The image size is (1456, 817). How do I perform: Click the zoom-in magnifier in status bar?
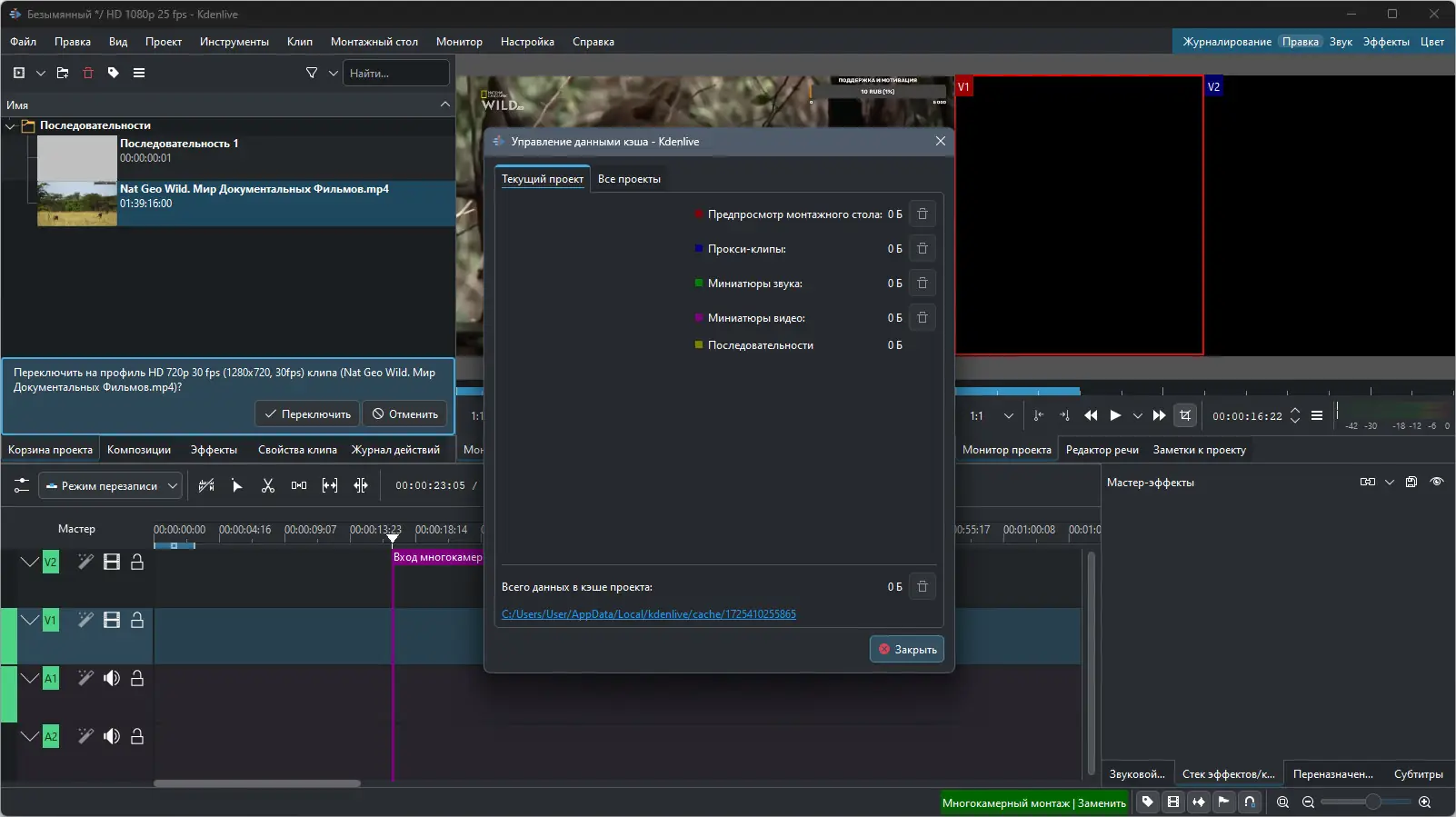1424,802
